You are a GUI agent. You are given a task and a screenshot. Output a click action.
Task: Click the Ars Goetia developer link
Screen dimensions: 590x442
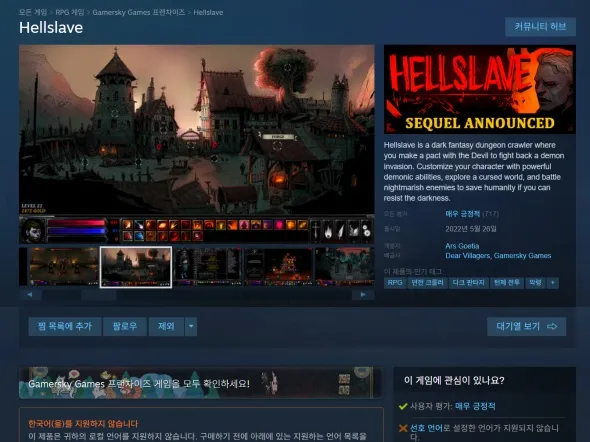click(462, 246)
